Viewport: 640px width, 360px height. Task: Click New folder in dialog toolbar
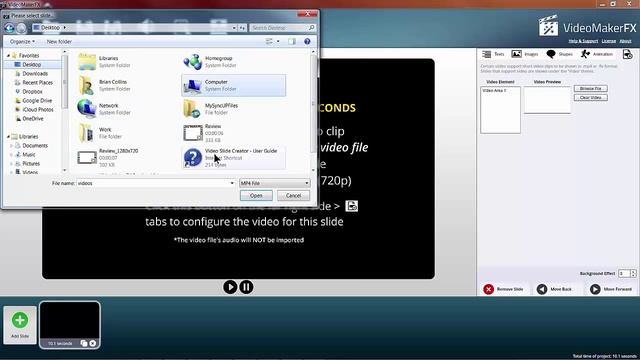(59, 41)
